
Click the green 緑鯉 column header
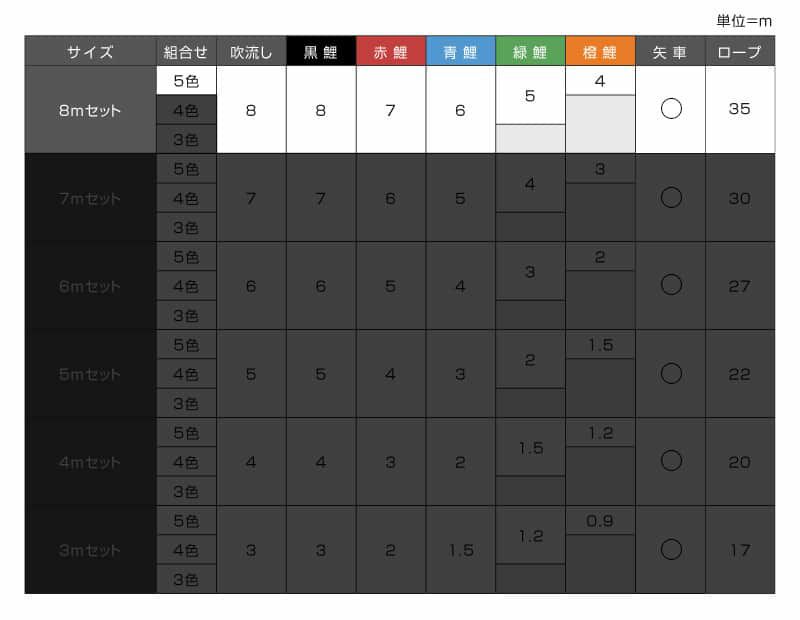click(531, 52)
